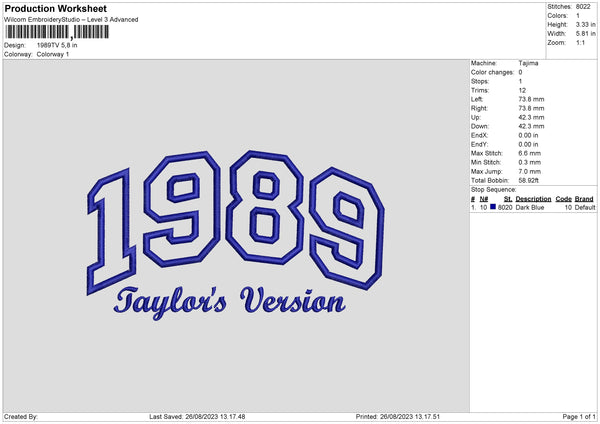Screen dimensions: 600x424
Task: Click the 'Dark Blue' description cell
Action: click(530, 207)
